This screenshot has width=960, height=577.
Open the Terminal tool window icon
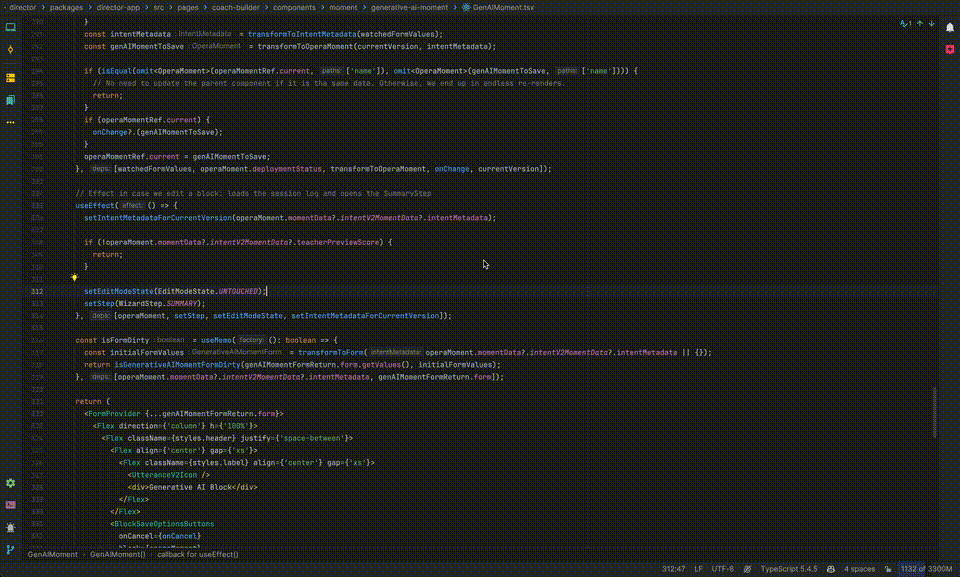(x=10, y=505)
